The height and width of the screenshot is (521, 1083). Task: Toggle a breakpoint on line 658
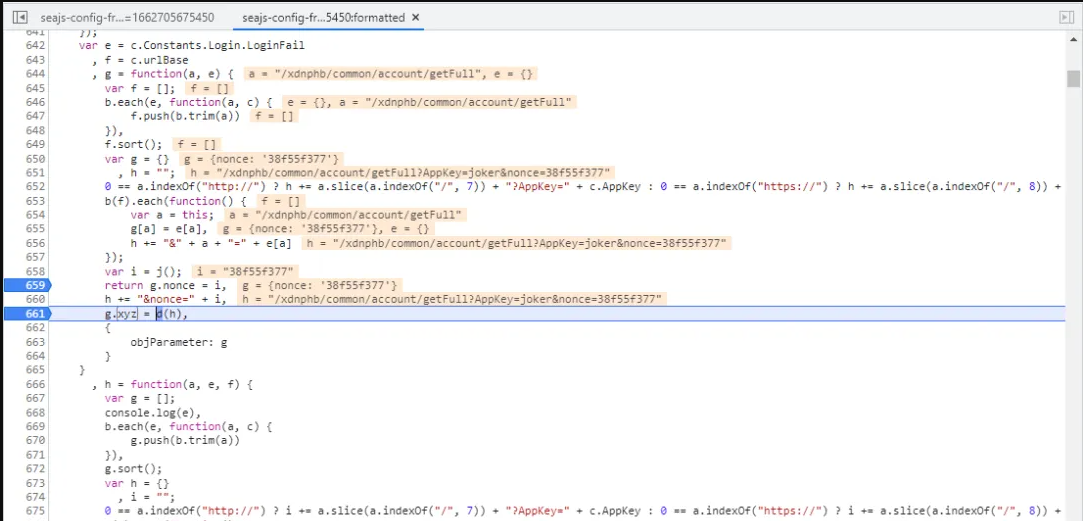tap(35, 272)
